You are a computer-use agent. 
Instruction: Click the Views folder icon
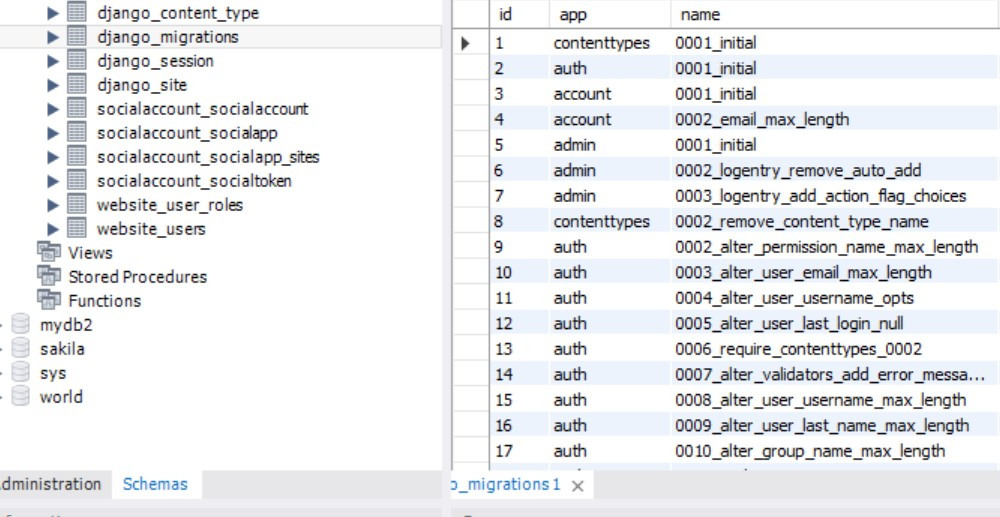coord(49,252)
